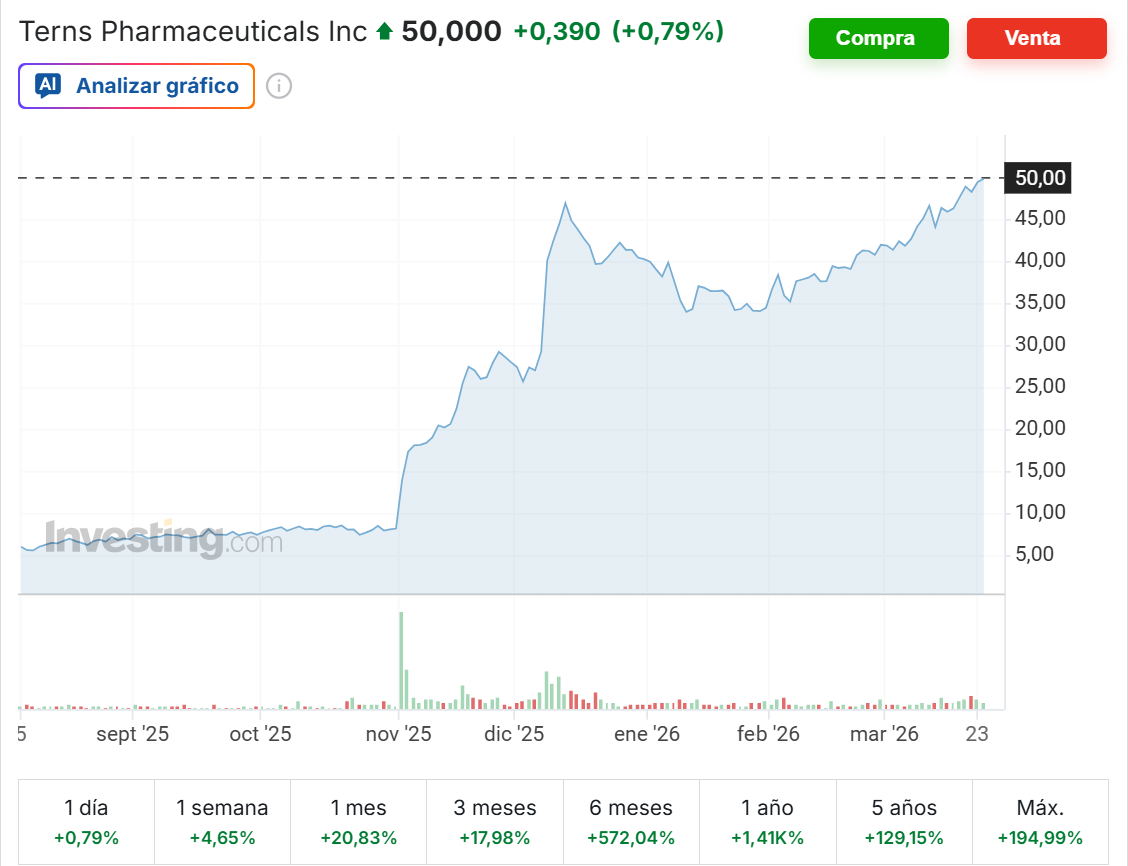Image resolution: width=1128 pixels, height=866 pixels.
Task: Select the 1 día timeframe tab
Action: (x=87, y=822)
